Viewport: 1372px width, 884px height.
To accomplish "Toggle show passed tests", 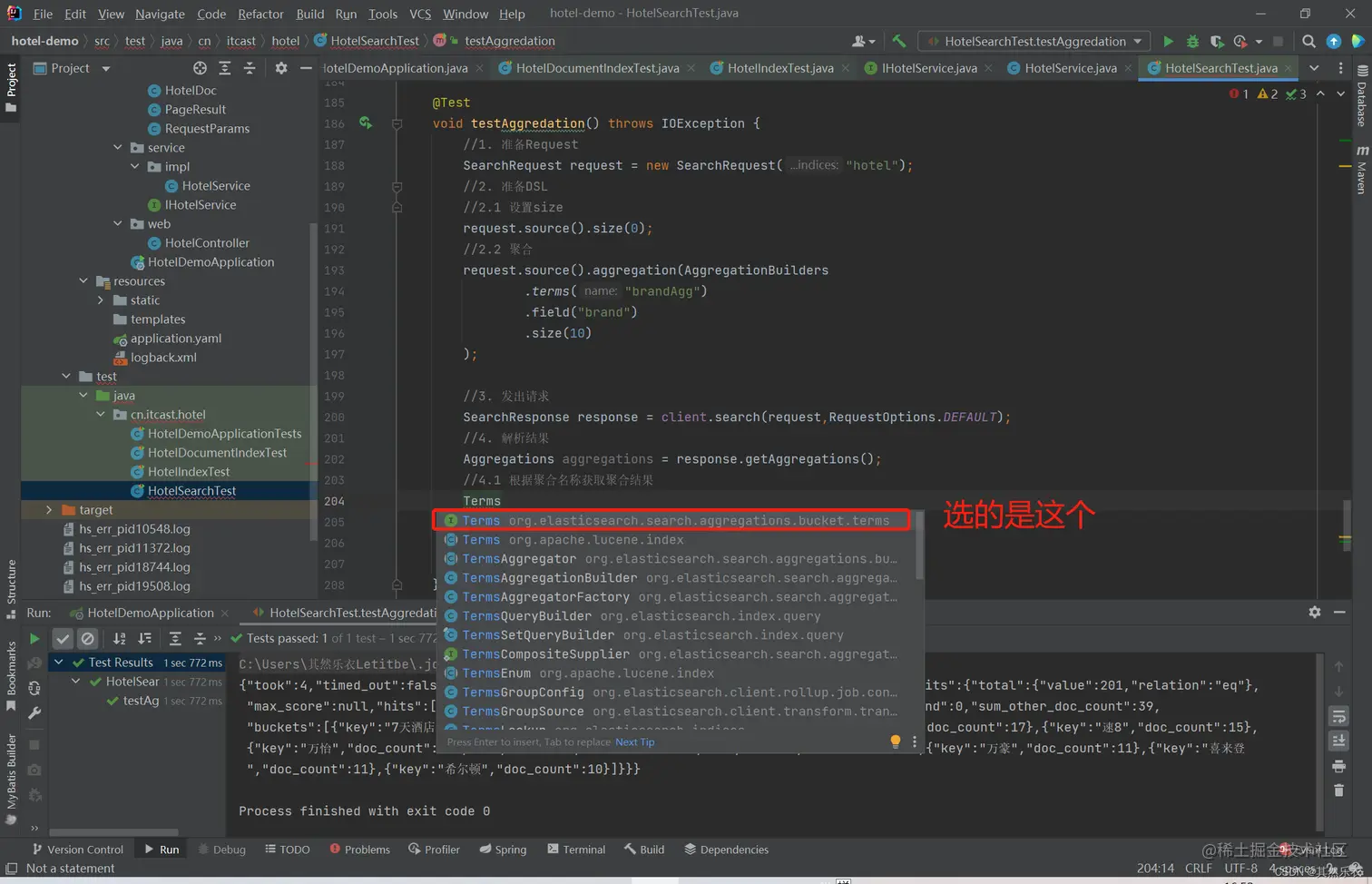I will click(62, 639).
